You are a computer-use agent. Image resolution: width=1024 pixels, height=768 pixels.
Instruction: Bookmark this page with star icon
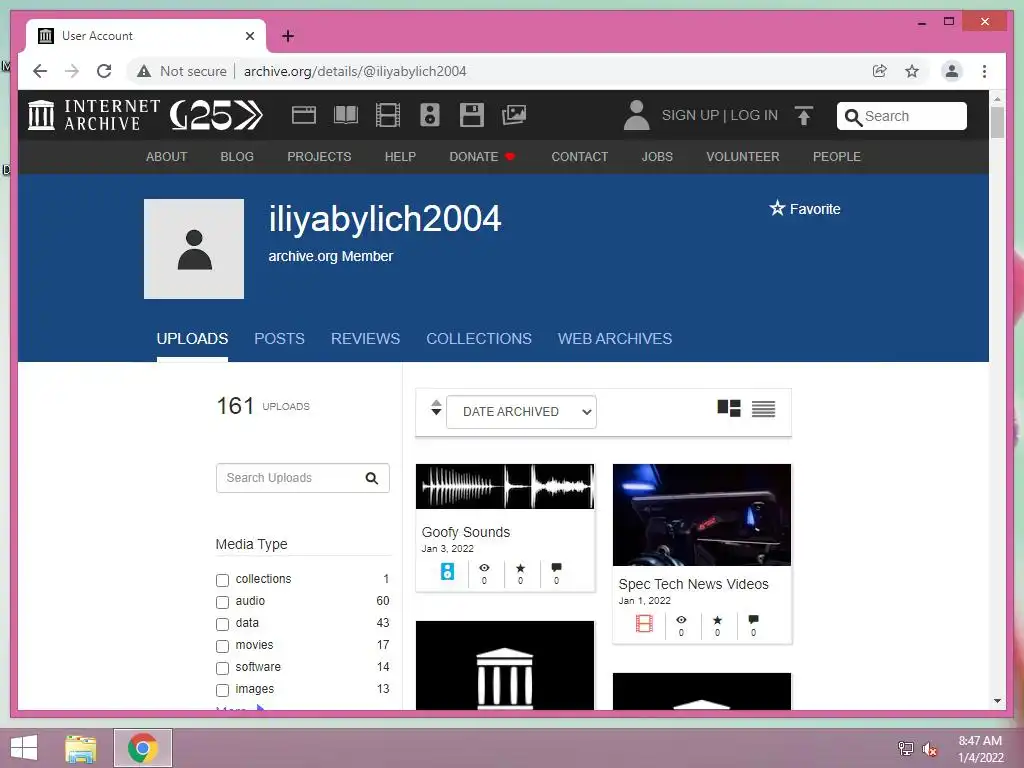pyautogui.click(x=912, y=71)
